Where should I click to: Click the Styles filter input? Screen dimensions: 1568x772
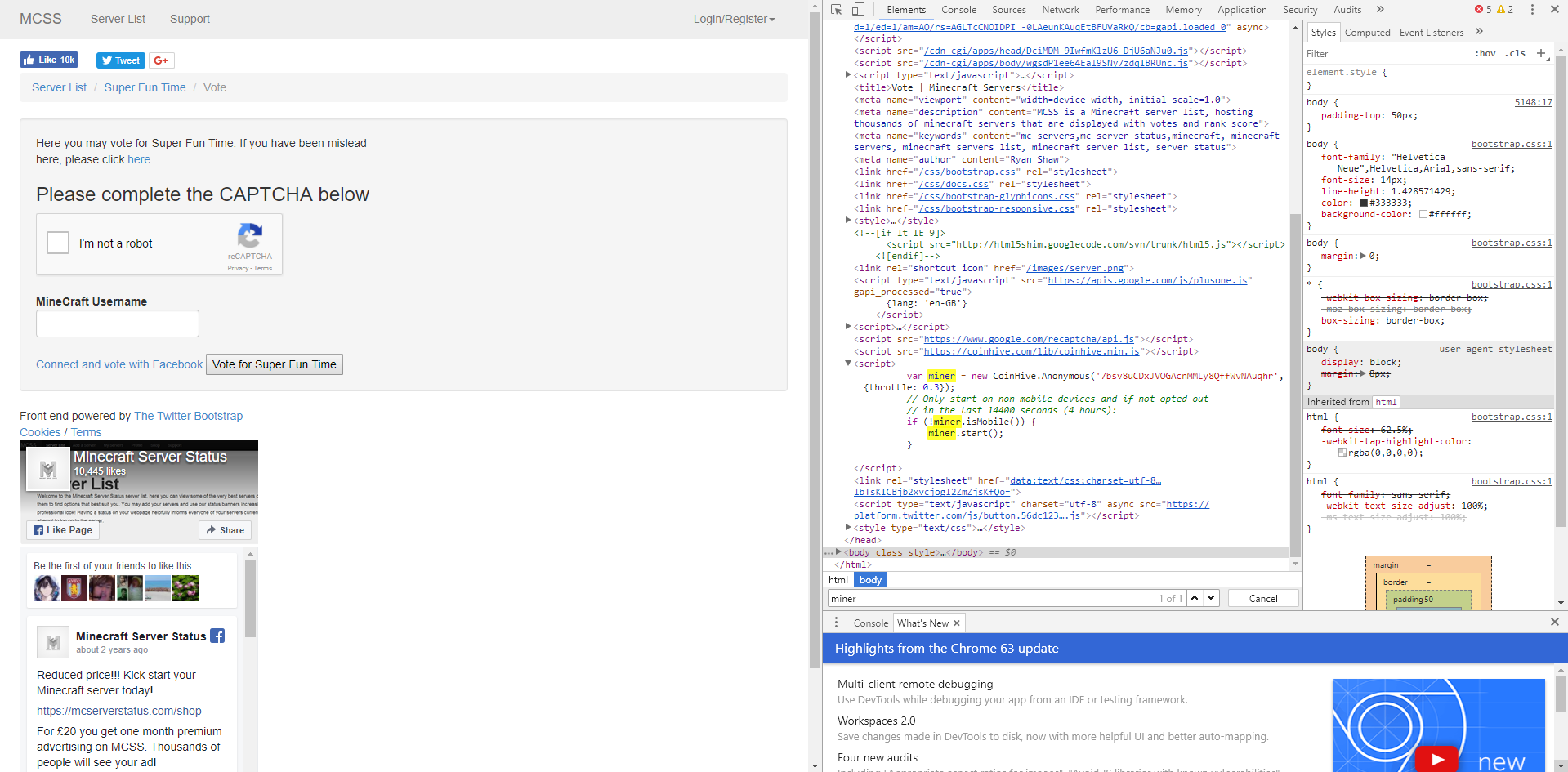click(x=1385, y=53)
